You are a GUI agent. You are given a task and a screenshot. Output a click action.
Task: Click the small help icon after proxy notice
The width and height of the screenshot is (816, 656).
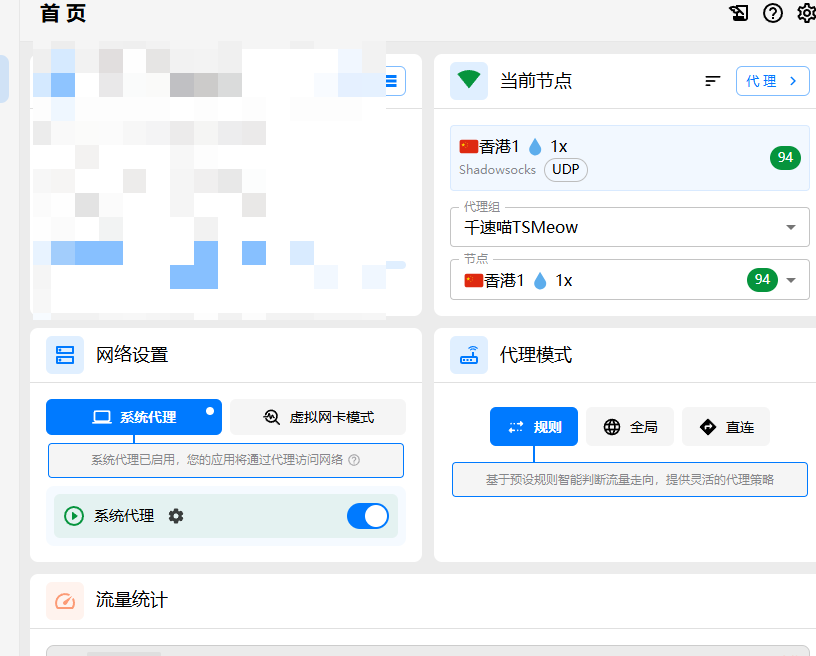point(354,460)
